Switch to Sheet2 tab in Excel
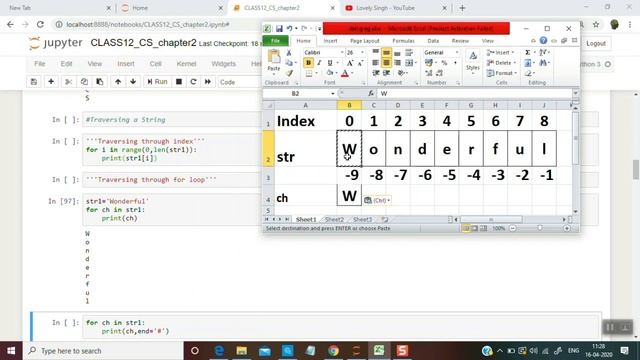This screenshot has height=360, width=640. pyautogui.click(x=334, y=220)
